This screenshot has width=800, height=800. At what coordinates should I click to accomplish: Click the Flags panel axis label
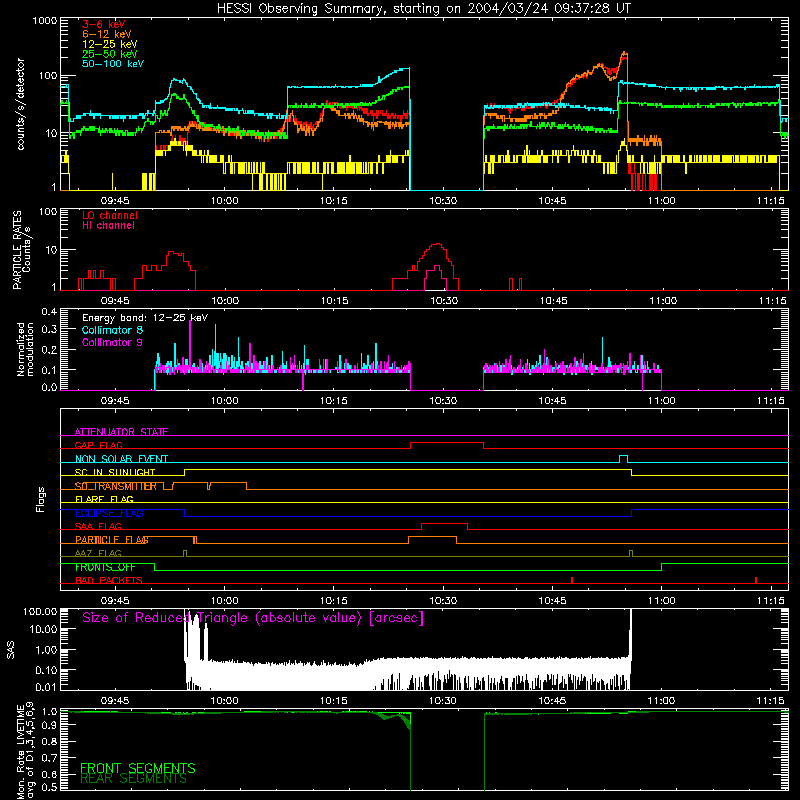(40, 499)
